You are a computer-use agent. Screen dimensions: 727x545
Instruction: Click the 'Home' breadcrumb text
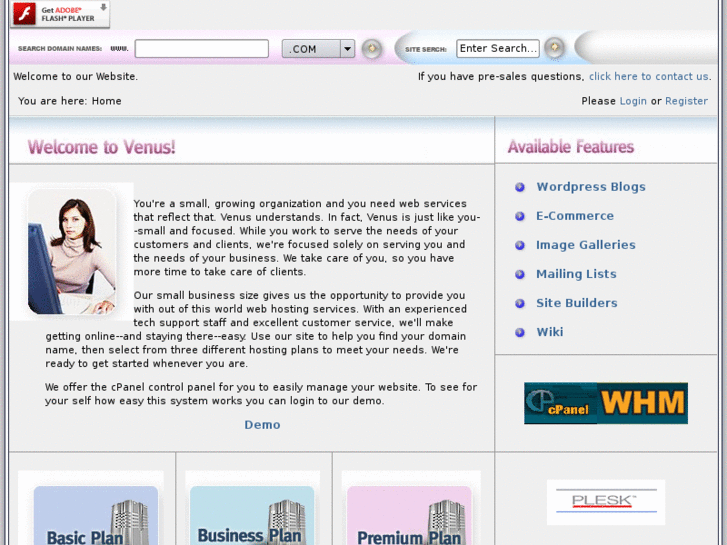coord(107,101)
